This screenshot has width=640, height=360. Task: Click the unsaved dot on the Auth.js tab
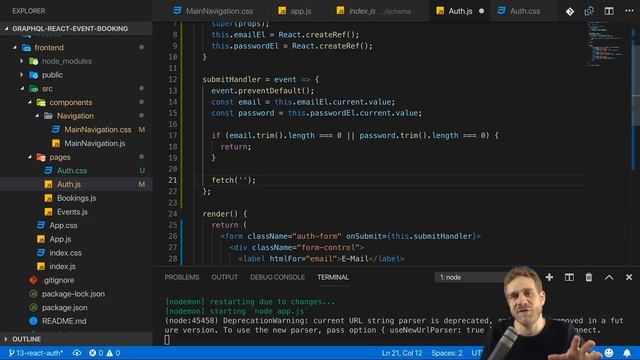tap(481, 11)
